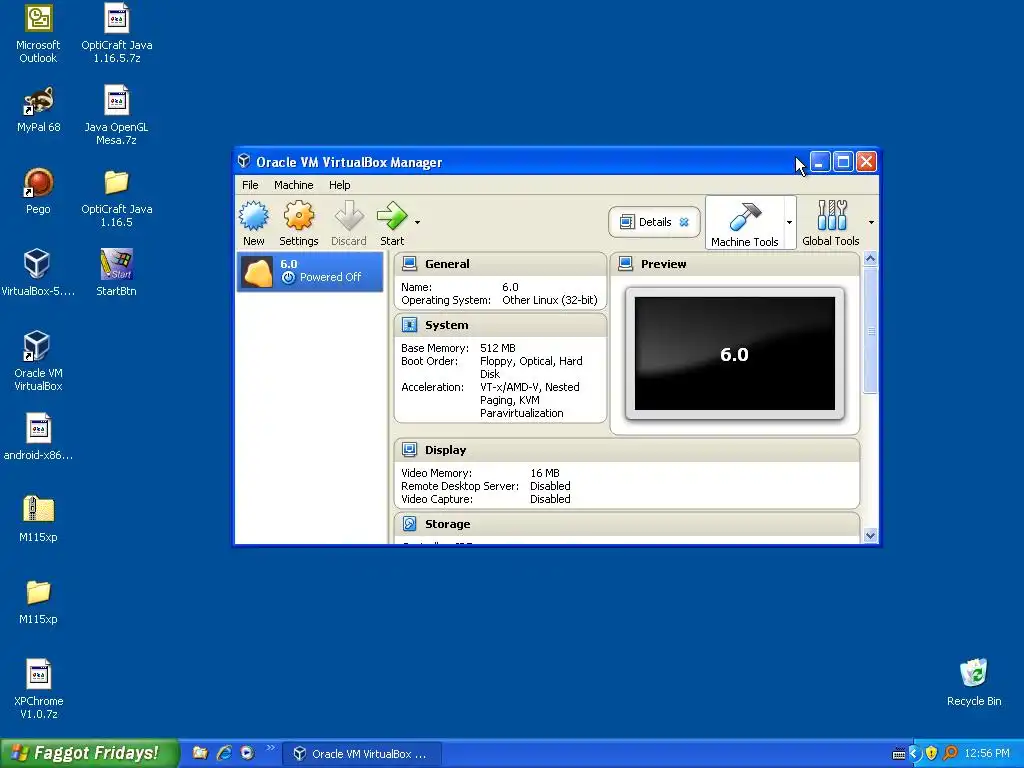Click the Display section screen icon
Viewport: 1024px width, 768px height.
[x=409, y=450]
